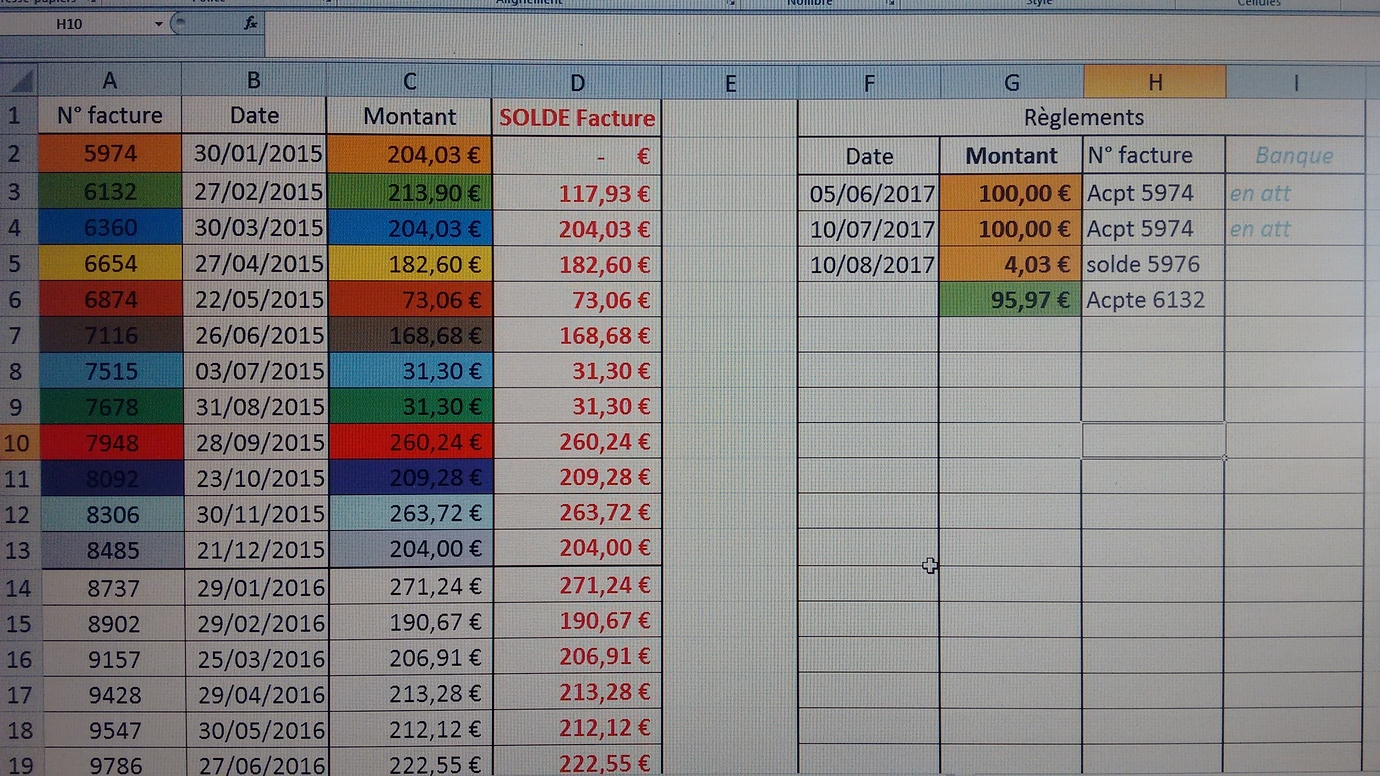Select yellow invoice cell 6654

tap(110, 264)
